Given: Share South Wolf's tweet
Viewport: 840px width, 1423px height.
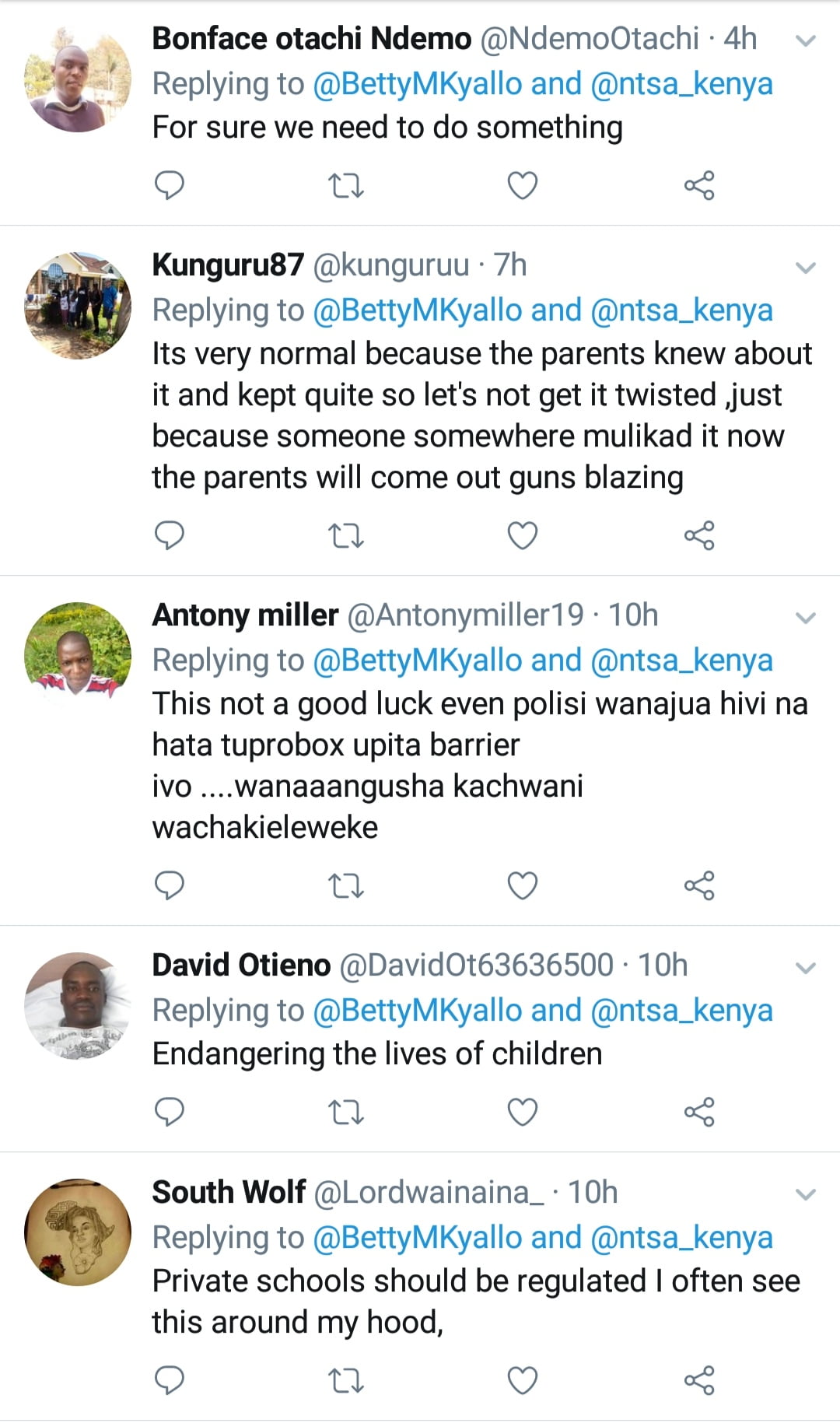Looking at the screenshot, I should (698, 1380).
